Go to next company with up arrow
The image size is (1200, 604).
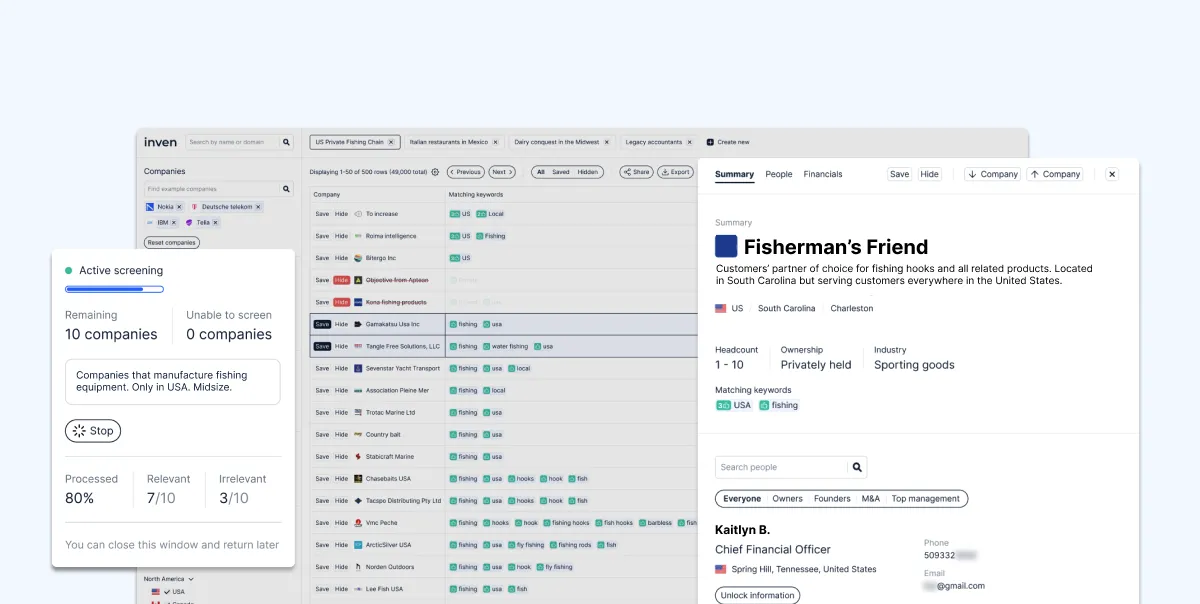(1055, 174)
